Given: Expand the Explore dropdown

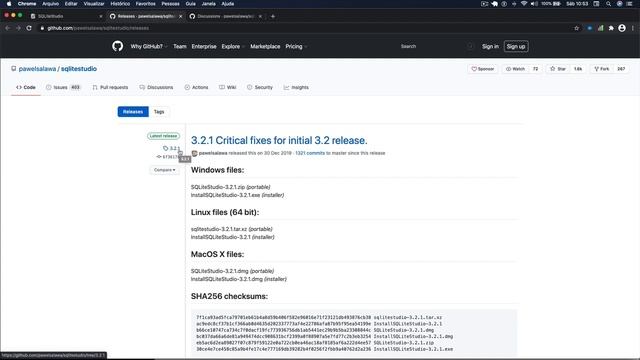Looking at the screenshot, I should tap(233, 47).
